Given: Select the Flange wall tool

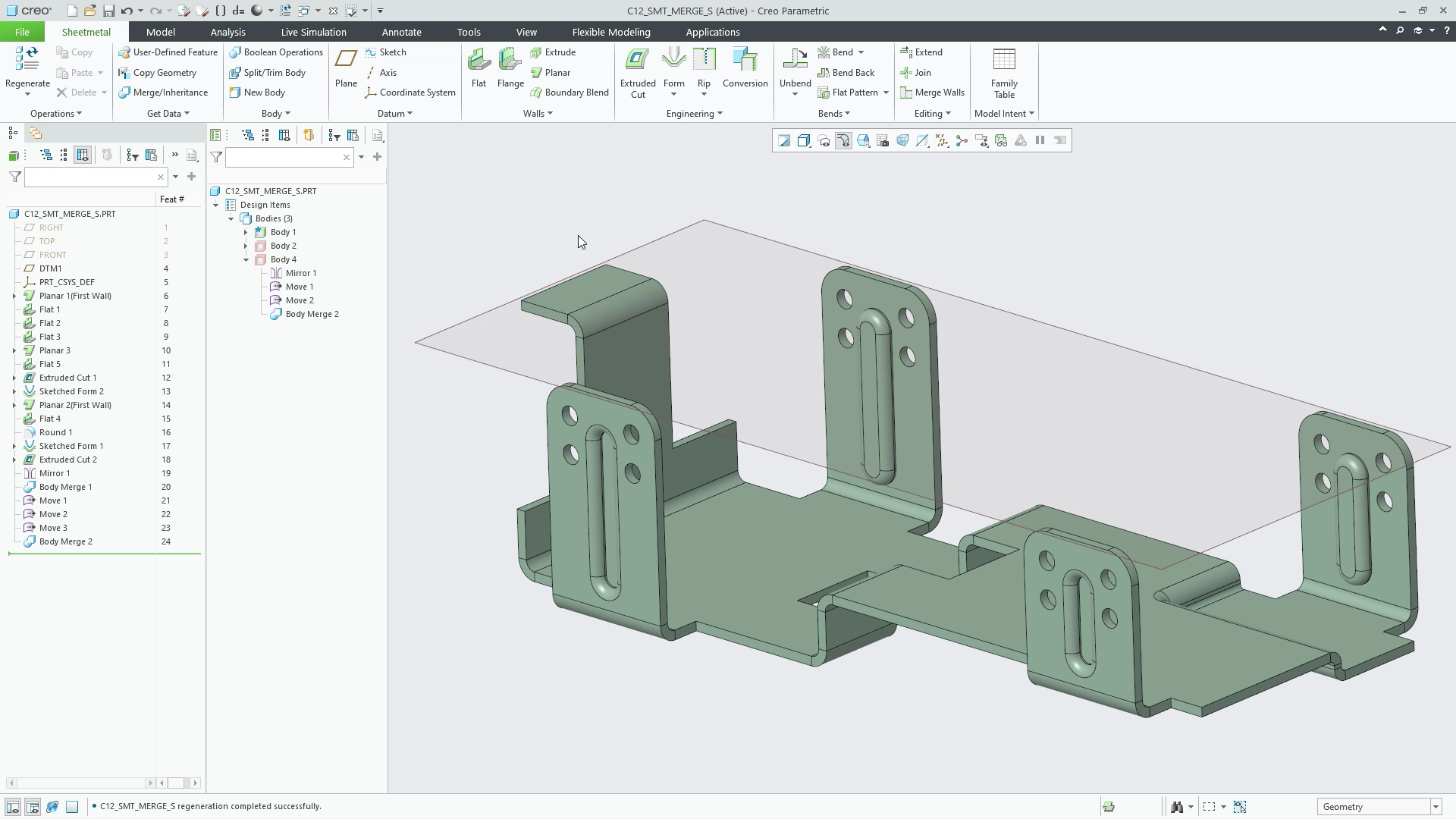Looking at the screenshot, I should point(510,68).
